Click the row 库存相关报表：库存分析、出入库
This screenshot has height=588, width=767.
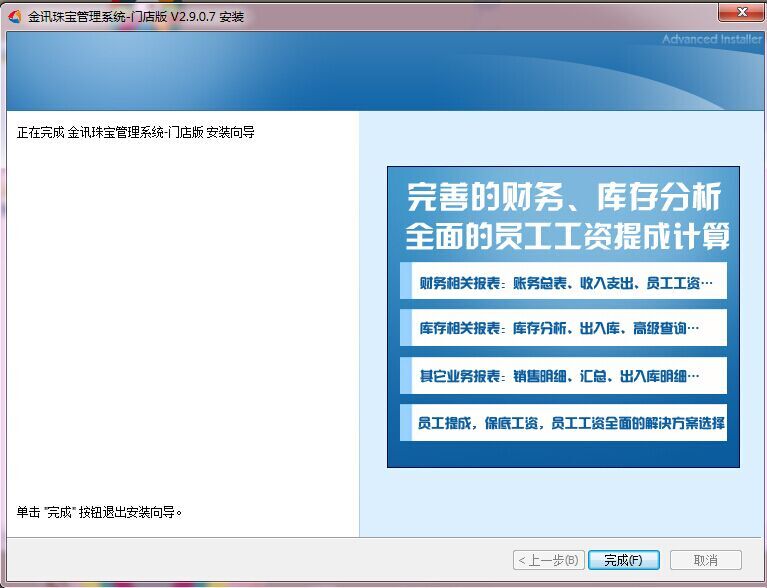564,327
